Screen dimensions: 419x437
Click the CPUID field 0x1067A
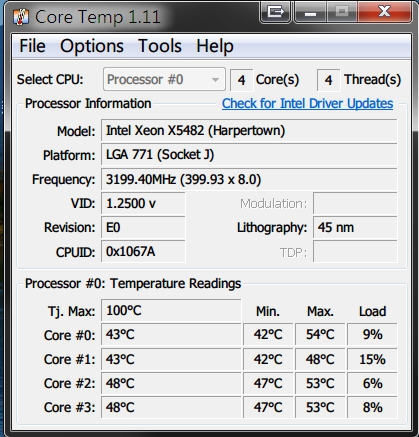[143, 252]
